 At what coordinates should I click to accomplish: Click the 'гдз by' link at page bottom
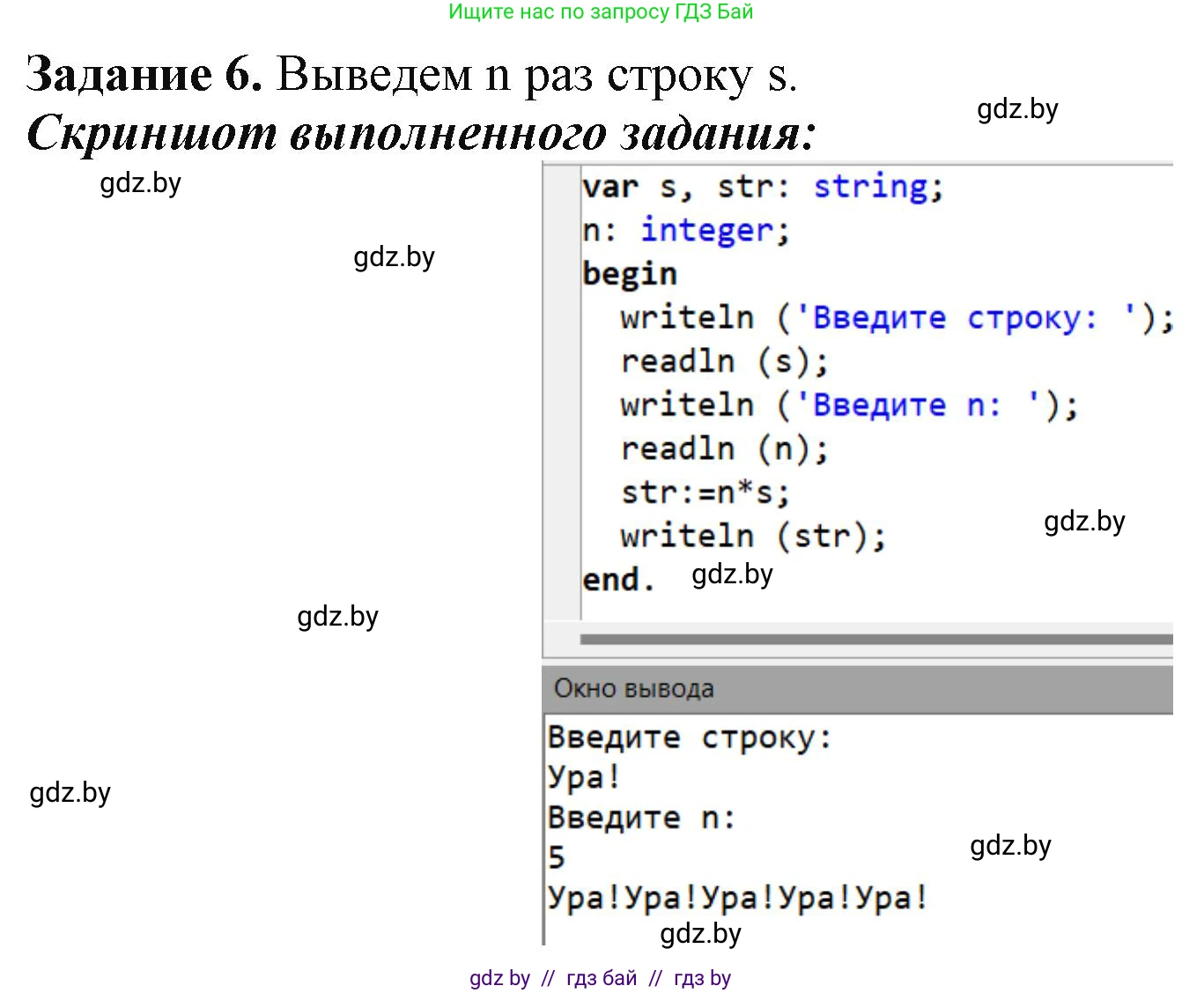tap(701, 977)
